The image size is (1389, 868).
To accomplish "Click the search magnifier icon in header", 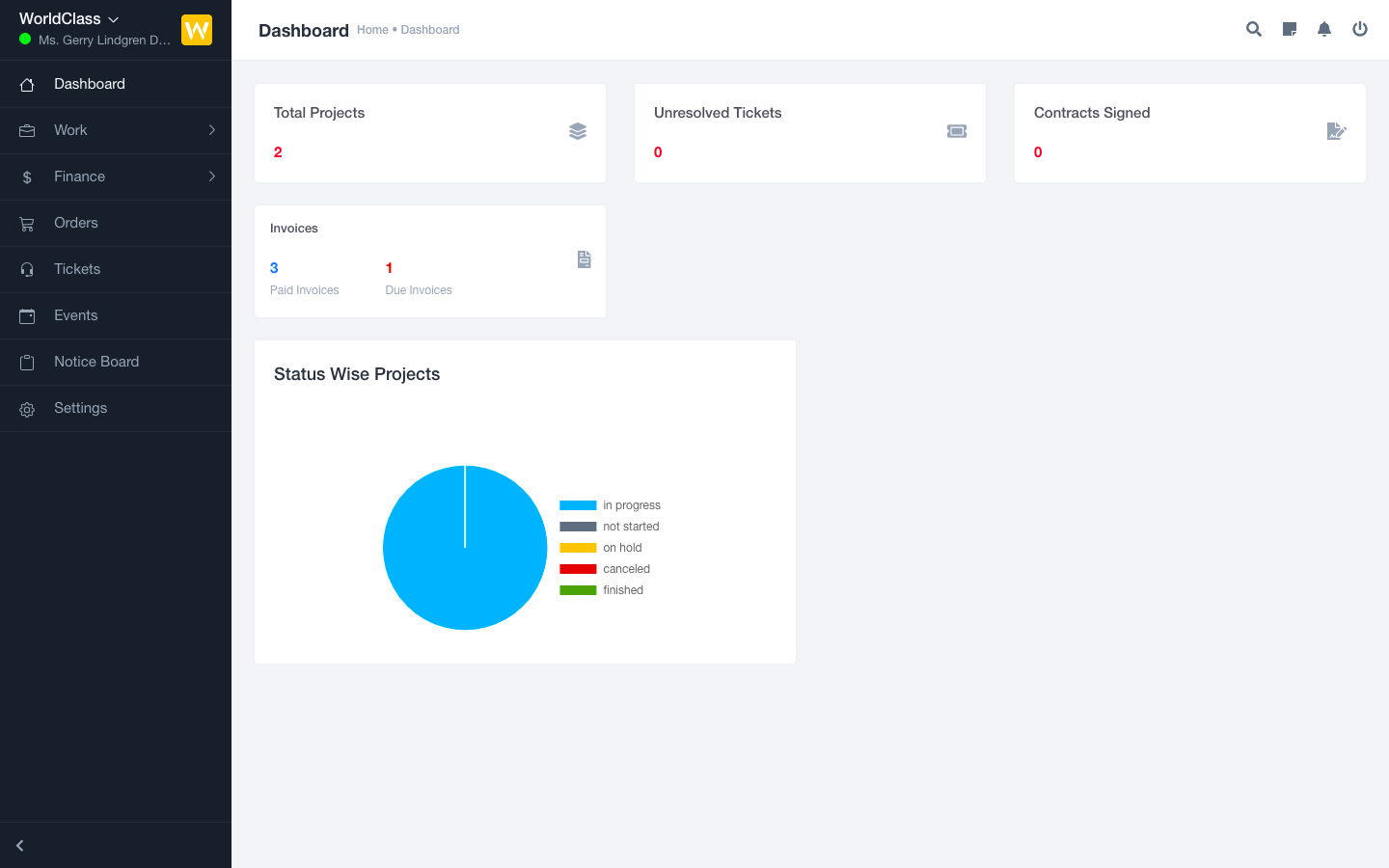I will pyautogui.click(x=1254, y=29).
